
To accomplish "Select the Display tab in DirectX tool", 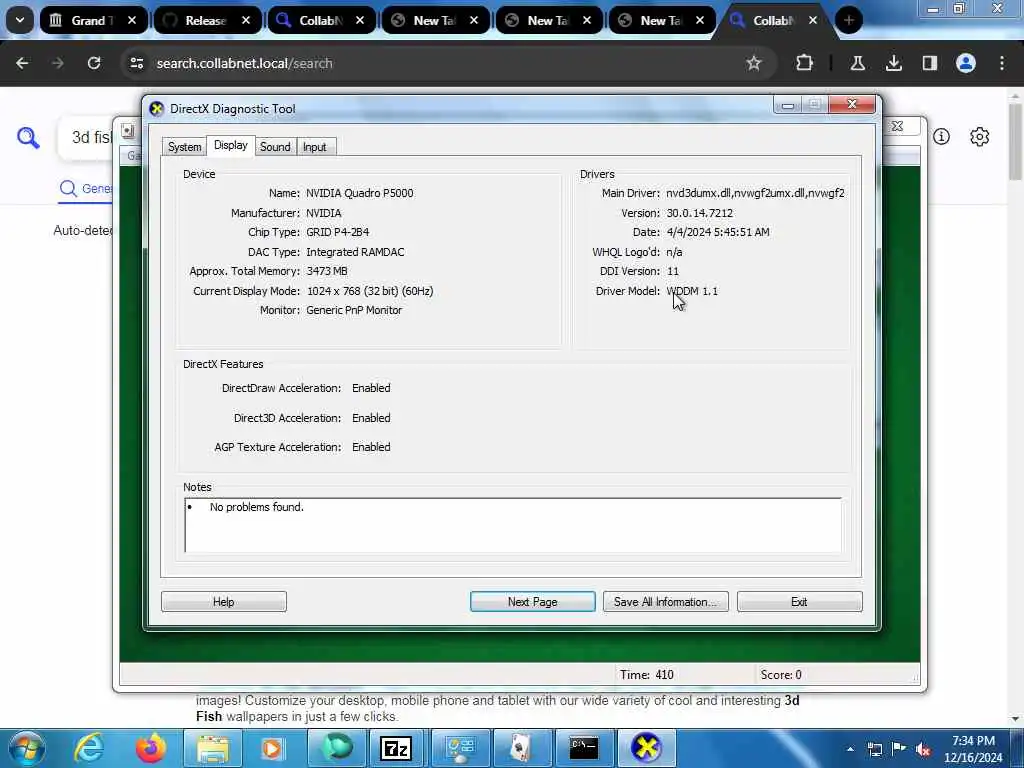I will click(x=231, y=145).
